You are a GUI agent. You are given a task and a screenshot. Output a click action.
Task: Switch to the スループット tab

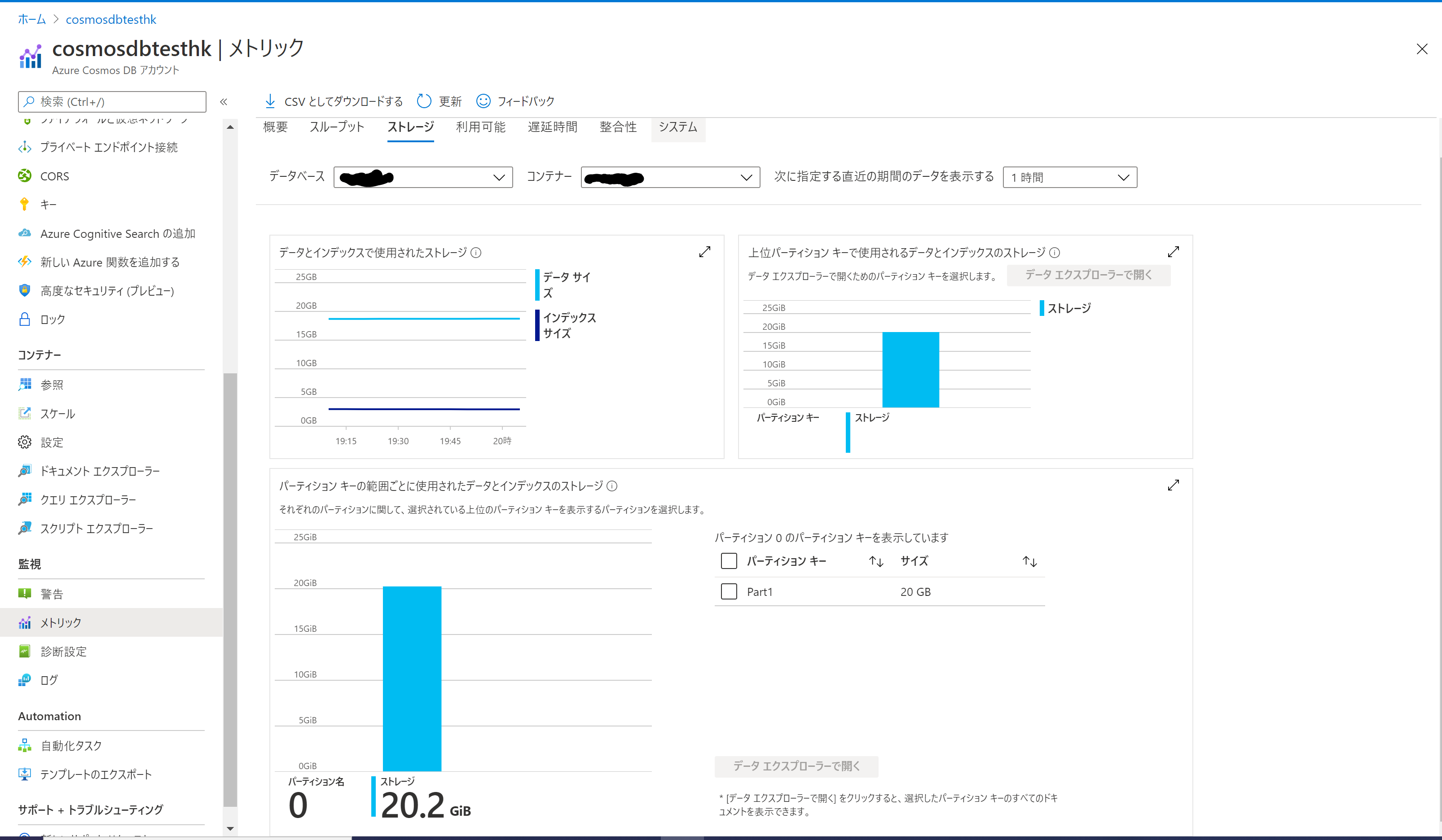pos(336,127)
